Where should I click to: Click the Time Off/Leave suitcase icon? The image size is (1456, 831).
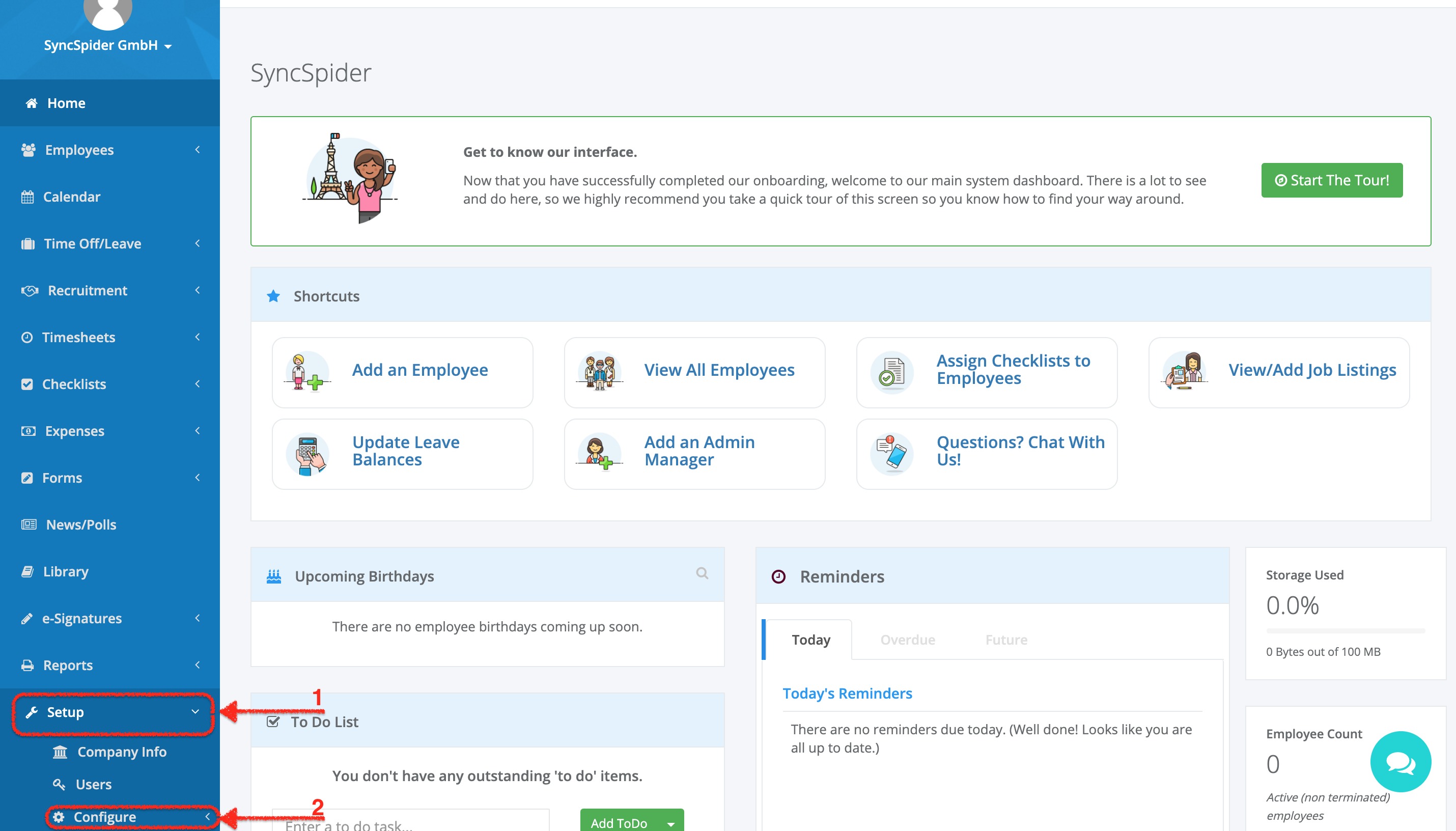click(28, 244)
